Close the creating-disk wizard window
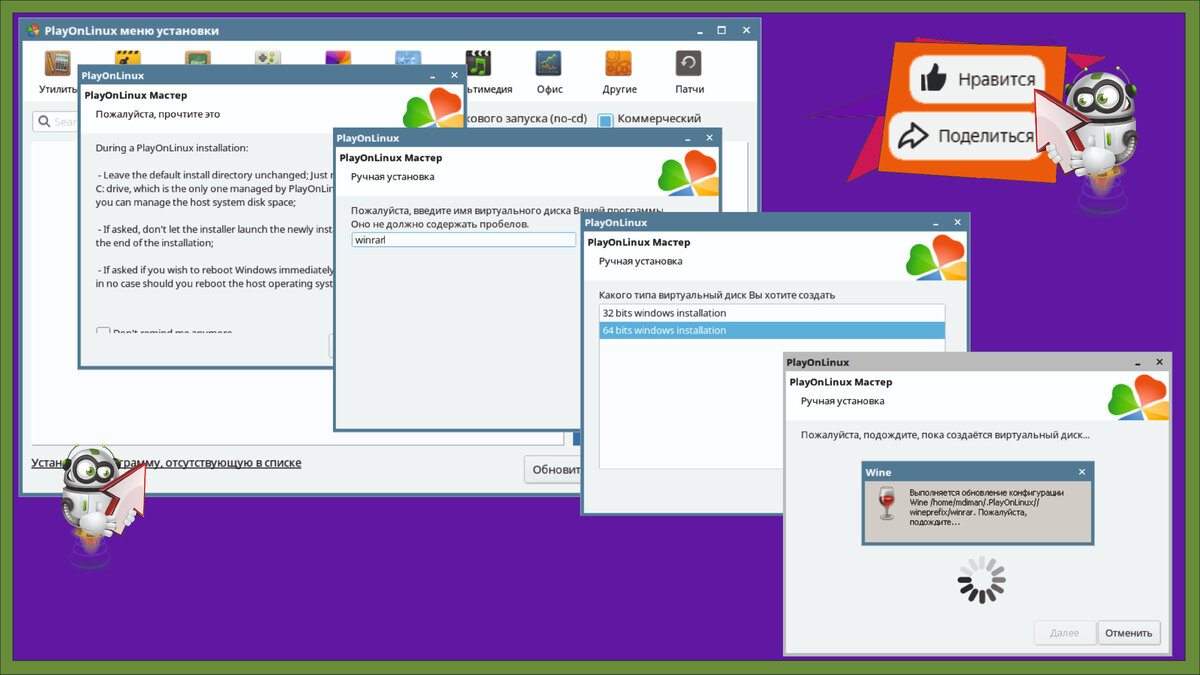The image size is (1200, 675). pyautogui.click(x=1159, y=362)
